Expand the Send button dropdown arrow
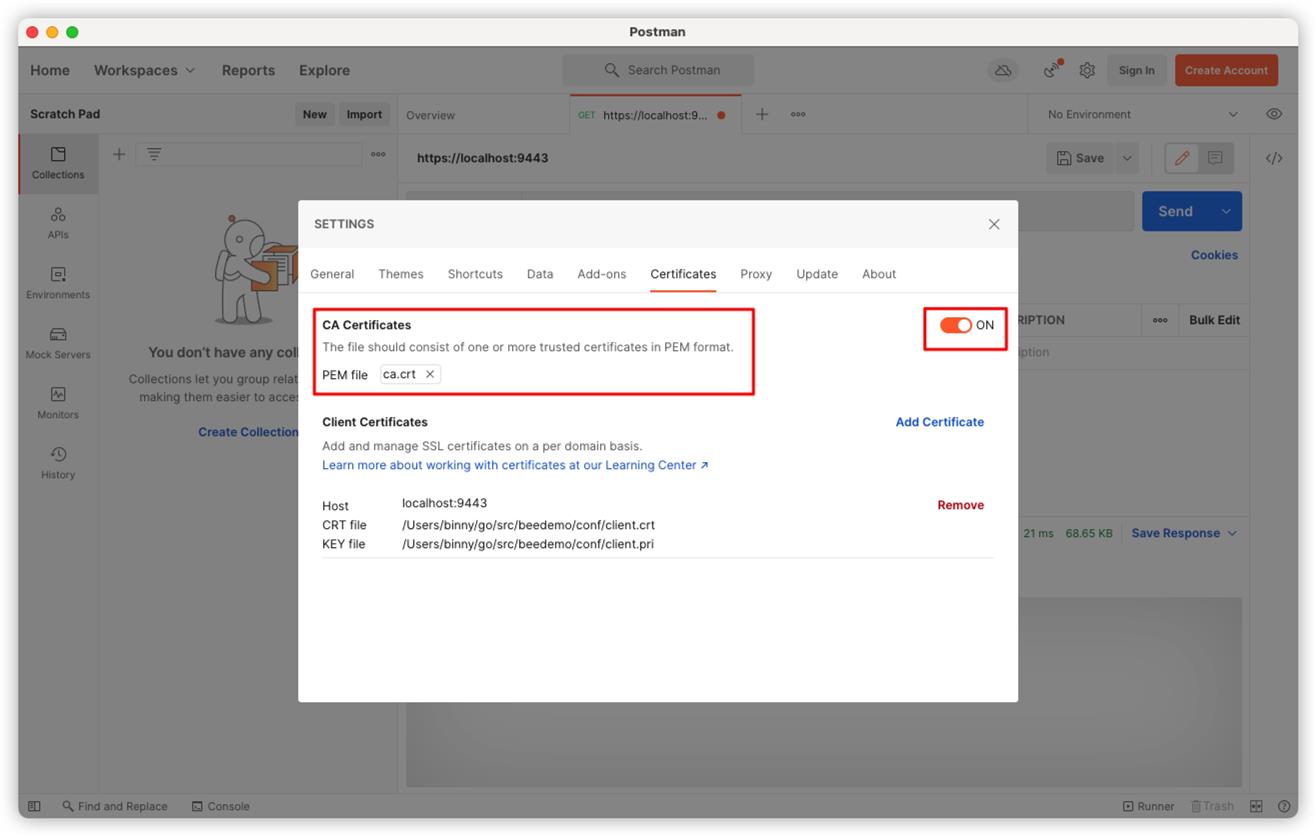 (1225, 211)
